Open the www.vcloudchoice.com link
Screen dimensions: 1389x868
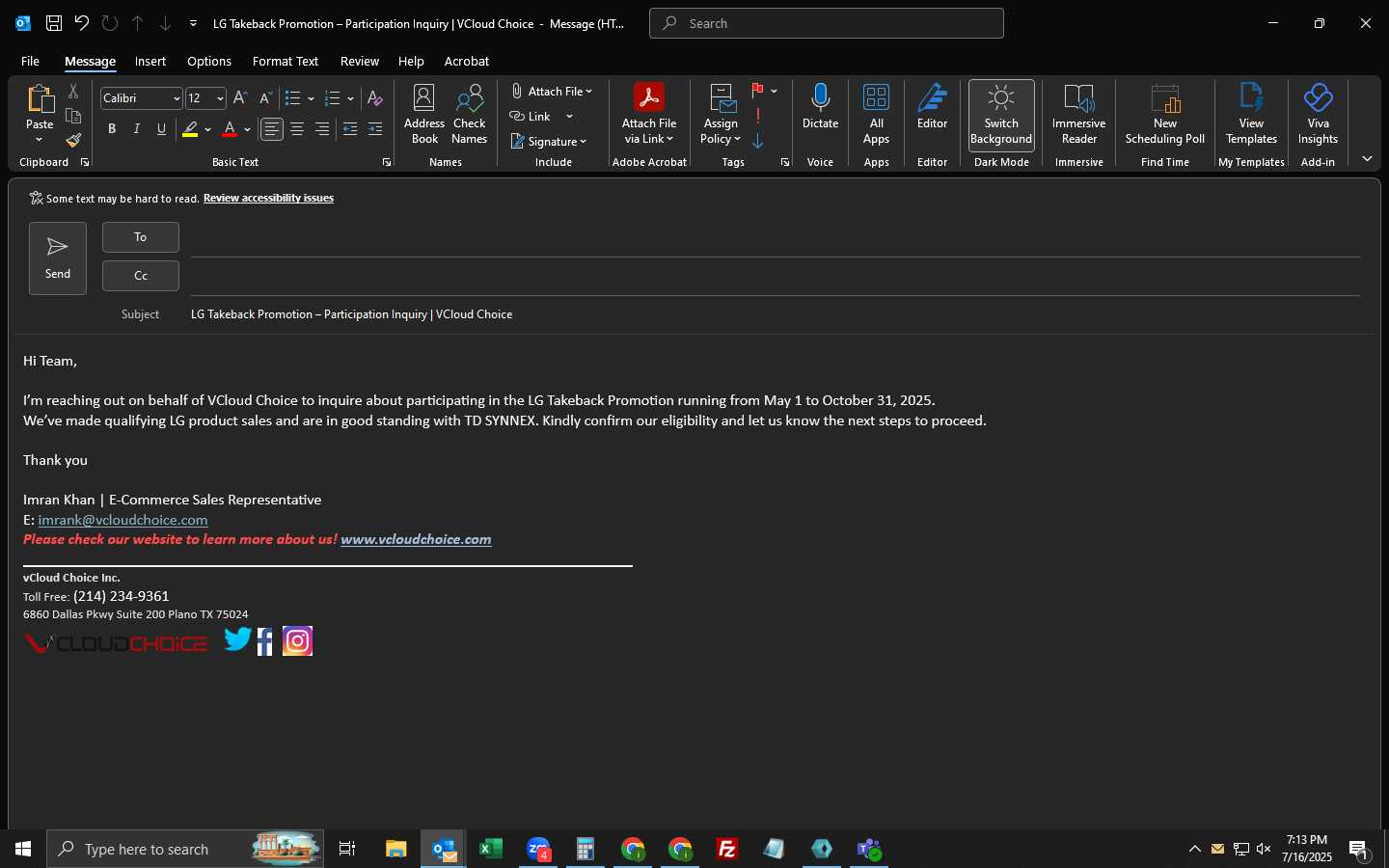[416, 540]
